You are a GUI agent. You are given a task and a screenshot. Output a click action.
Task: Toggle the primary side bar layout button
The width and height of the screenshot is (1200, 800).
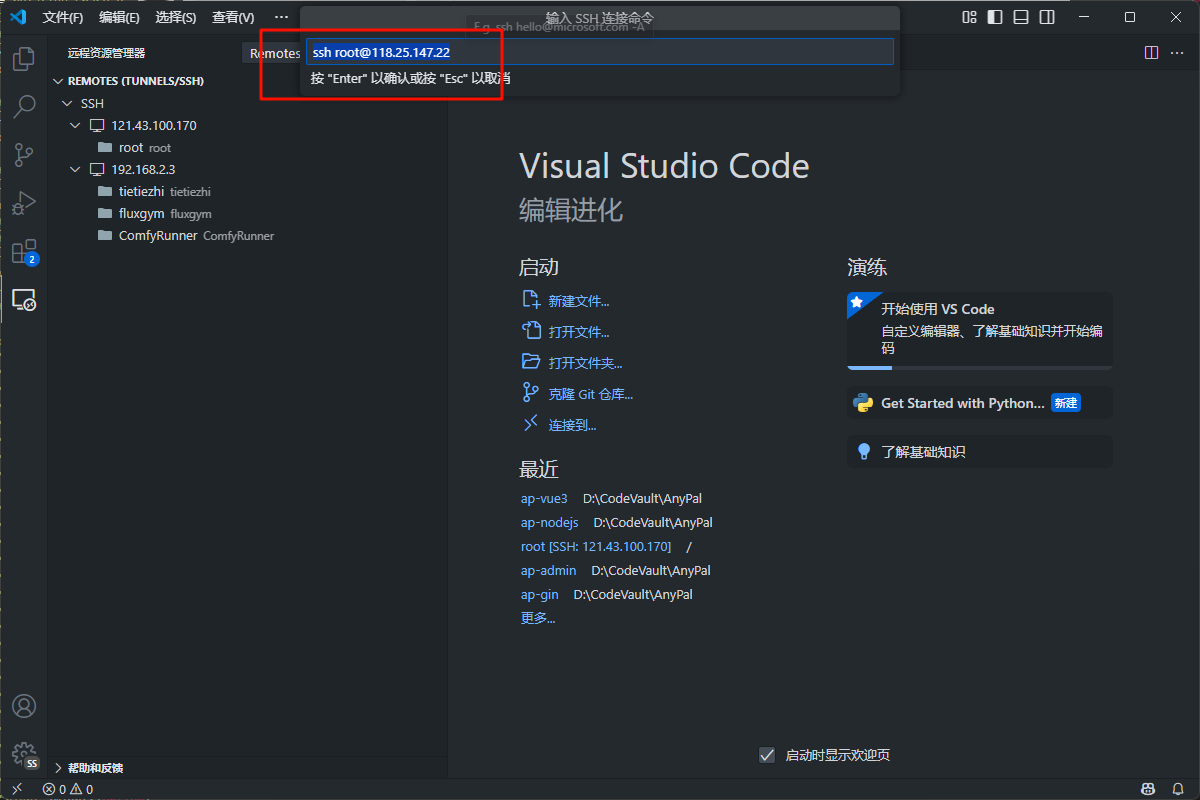tap(995, 17)
